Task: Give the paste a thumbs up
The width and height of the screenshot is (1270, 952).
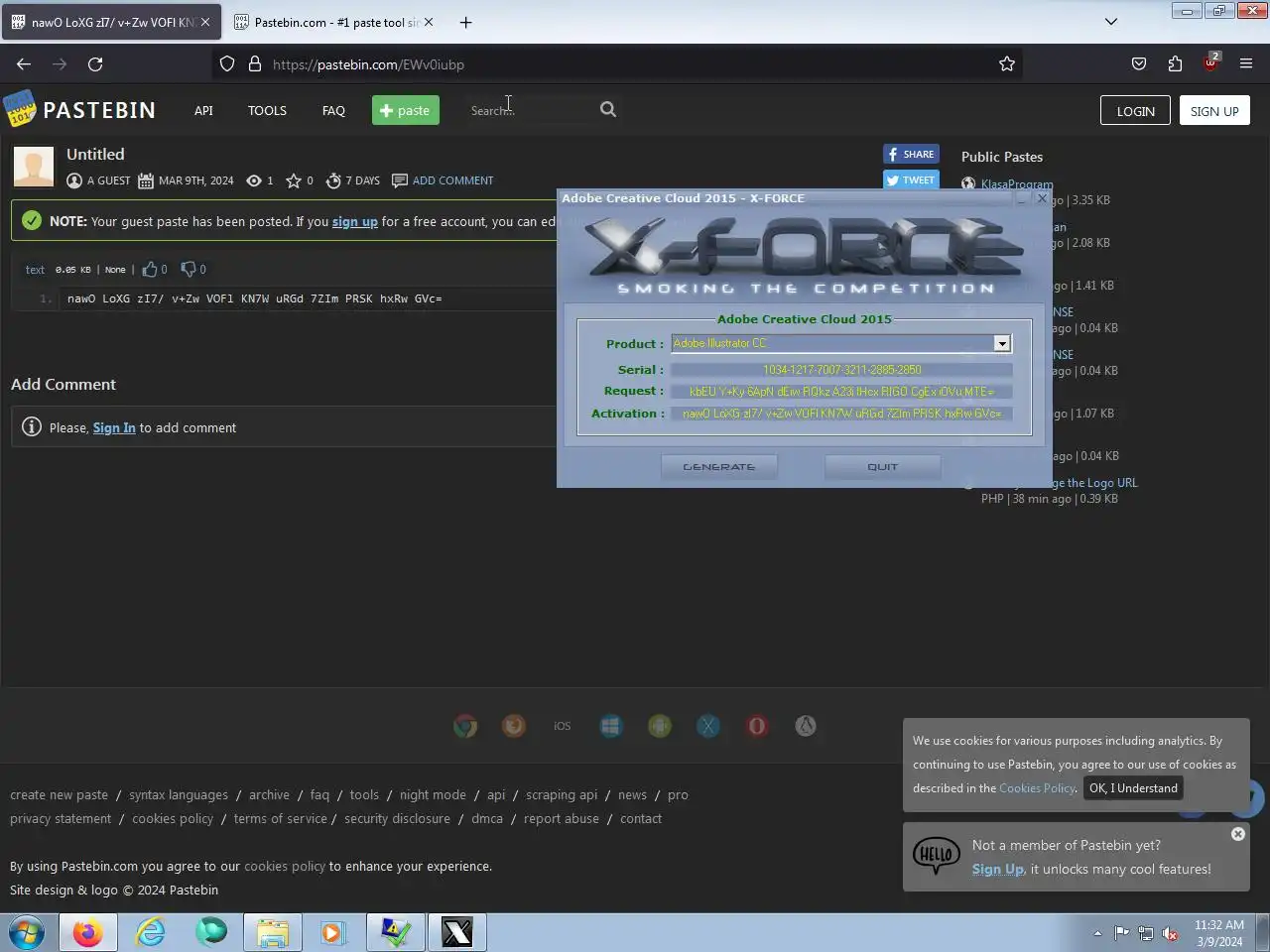Action: click(x=150, y=269)
